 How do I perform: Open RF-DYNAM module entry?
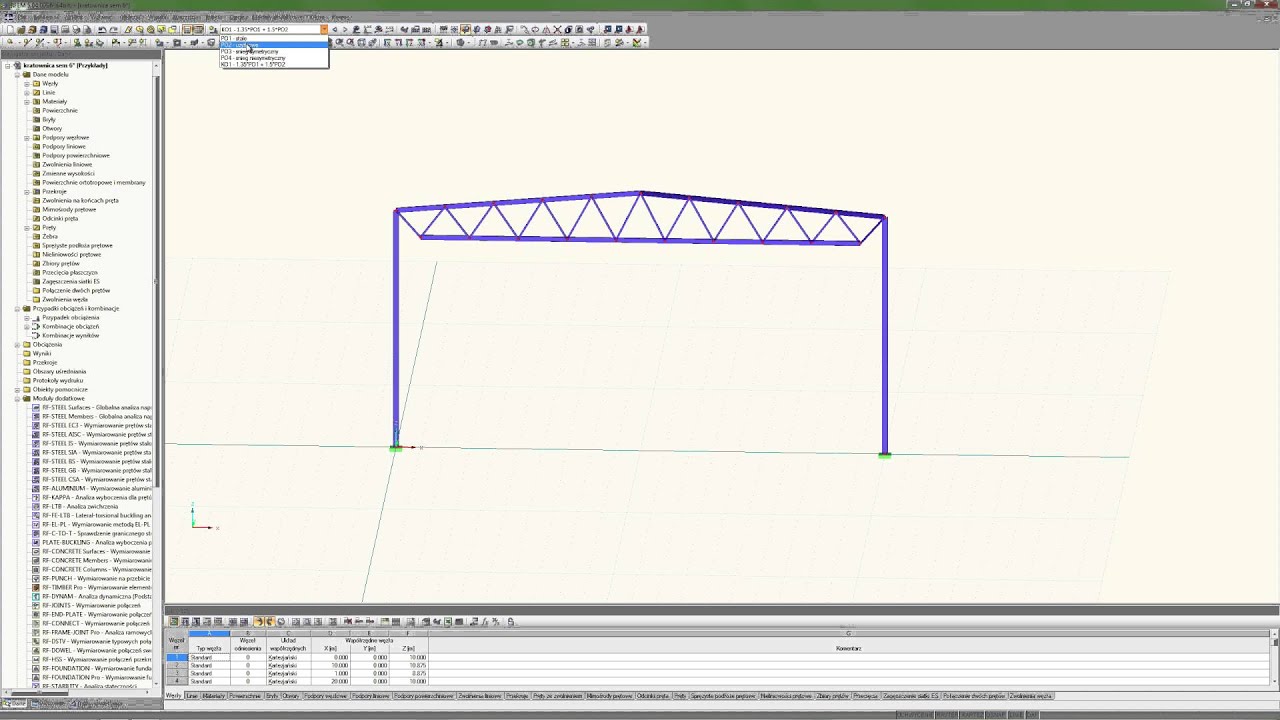tap(97, 596)
